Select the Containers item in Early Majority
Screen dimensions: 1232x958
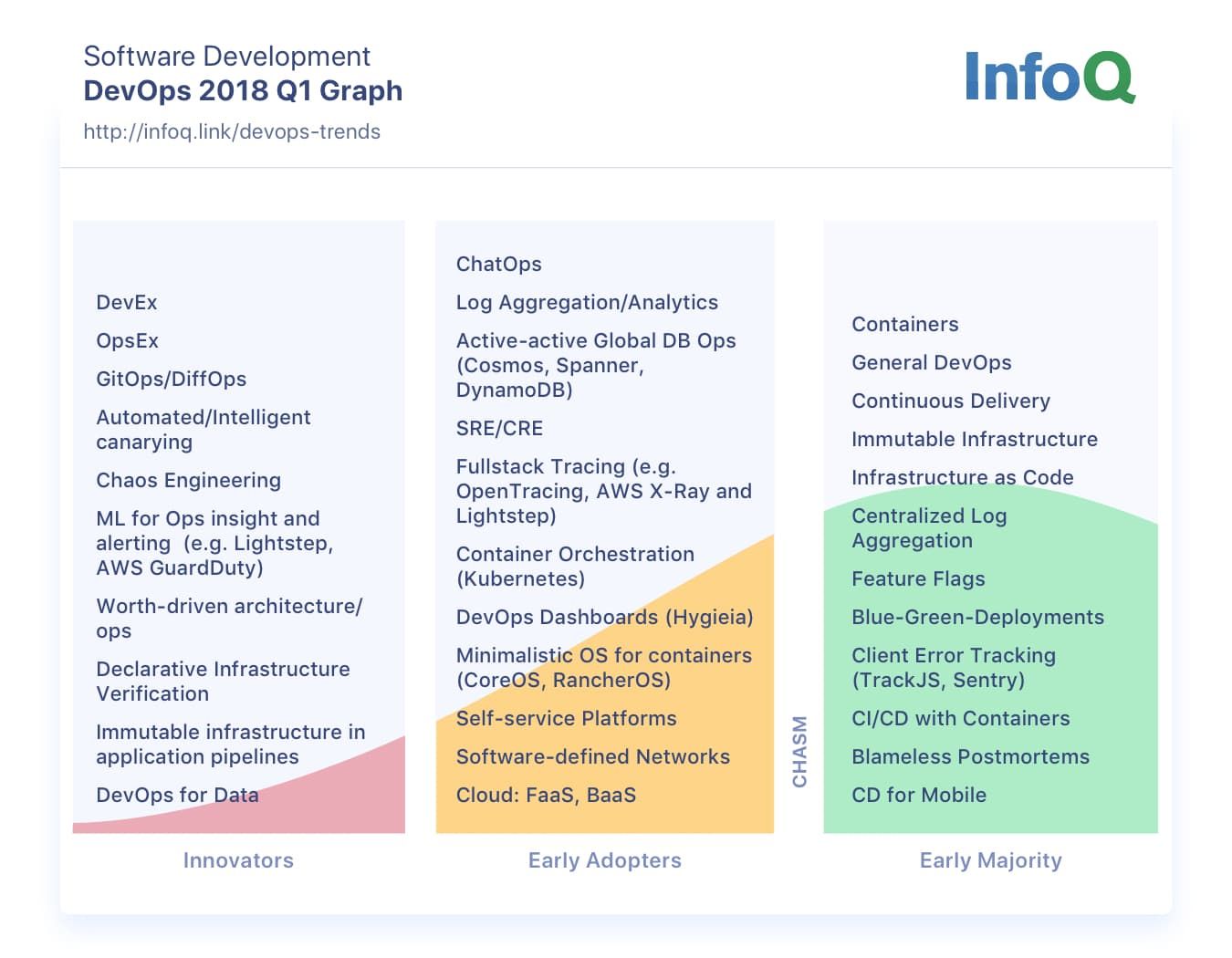904,325
